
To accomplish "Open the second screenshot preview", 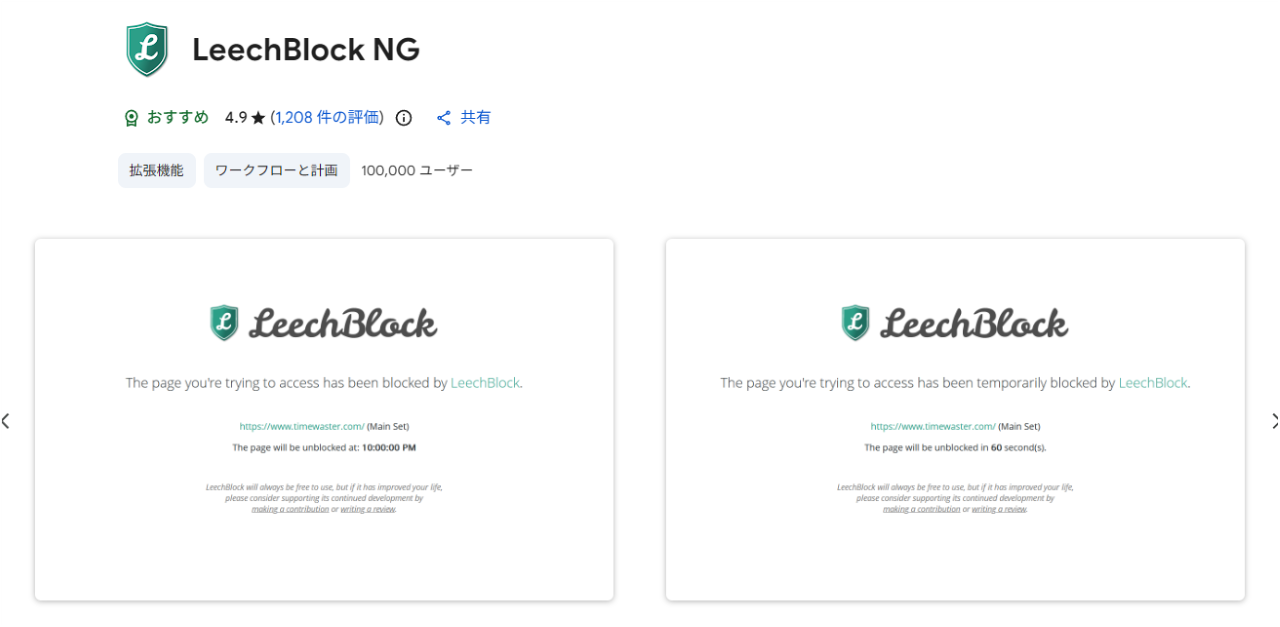I will coord(954,418).
